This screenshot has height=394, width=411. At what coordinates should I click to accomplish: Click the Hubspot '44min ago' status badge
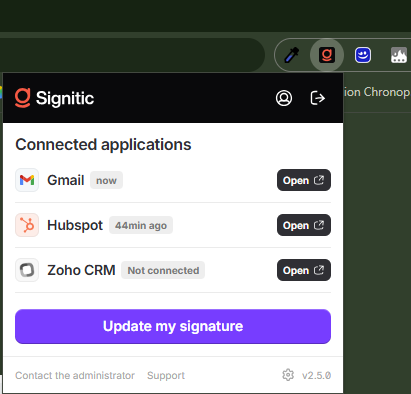(x=141, y=225)
